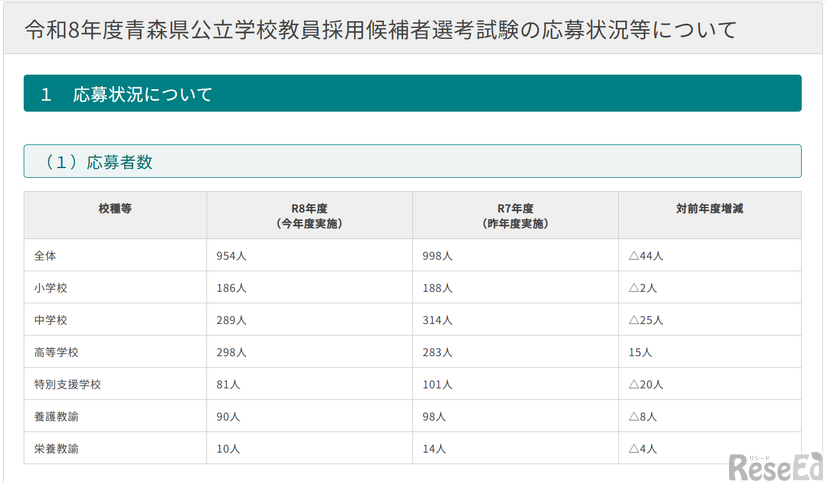Click the page title about 令和8年度青森県公立学校教員採用
Viewport: 826px width, 483px height.
click(380, 30)
